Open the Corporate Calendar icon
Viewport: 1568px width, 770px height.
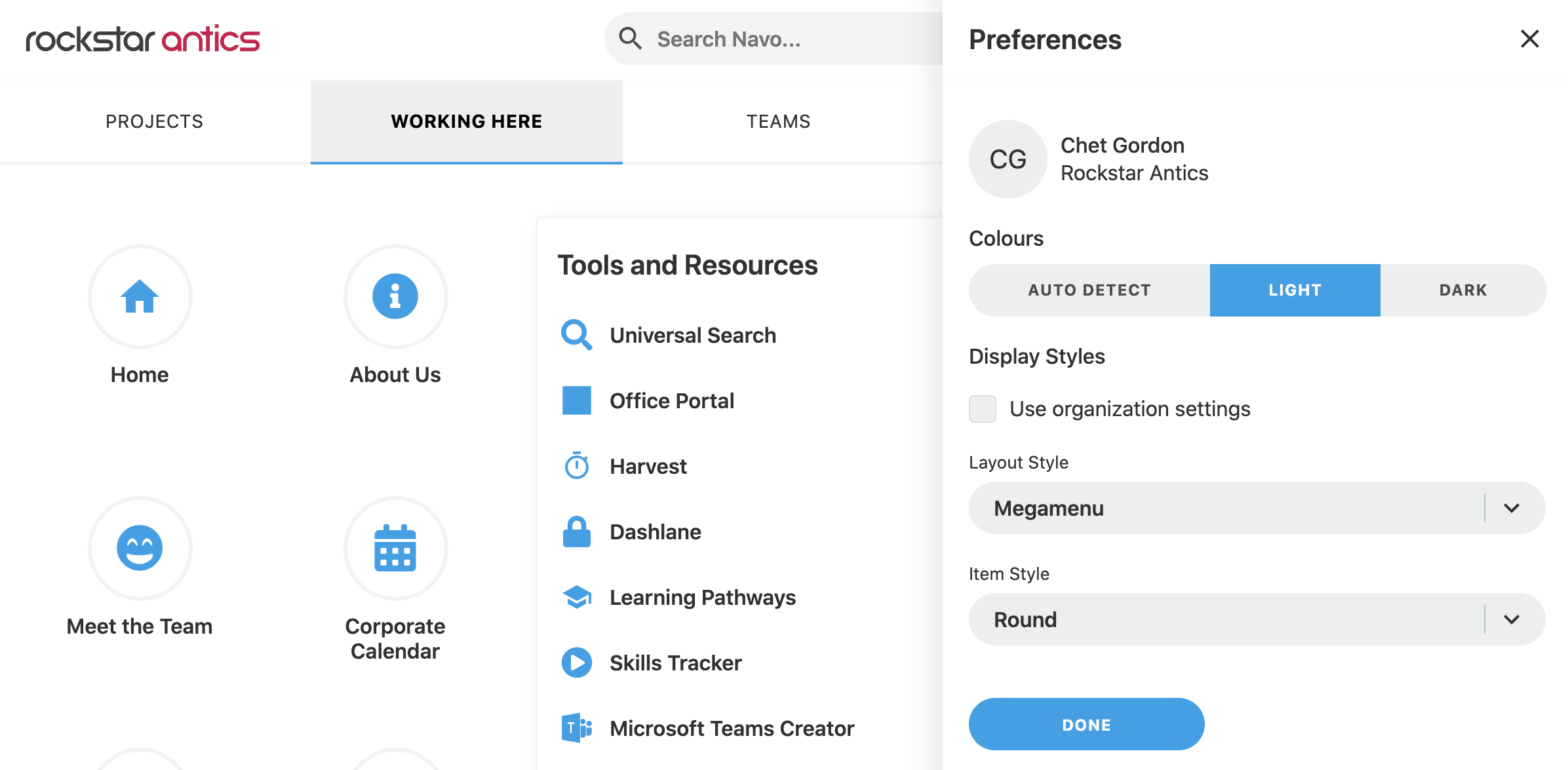395,549
